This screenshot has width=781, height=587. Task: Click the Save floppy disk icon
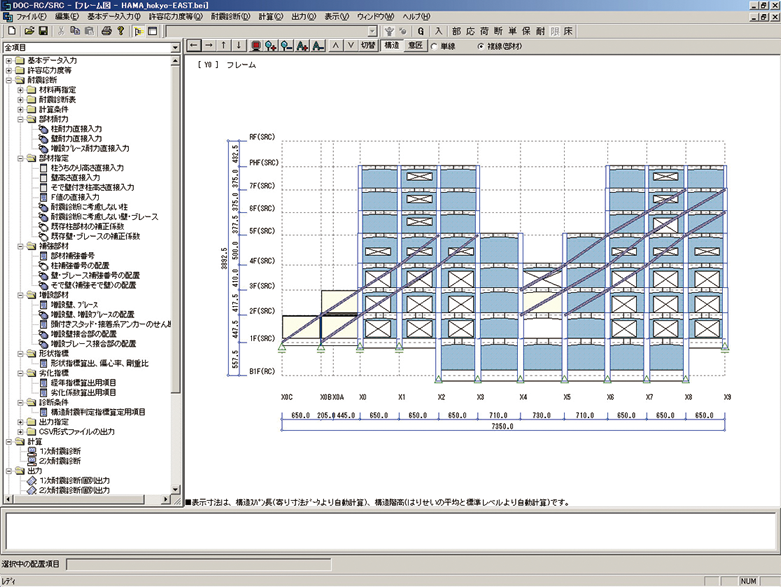[43, 31]
